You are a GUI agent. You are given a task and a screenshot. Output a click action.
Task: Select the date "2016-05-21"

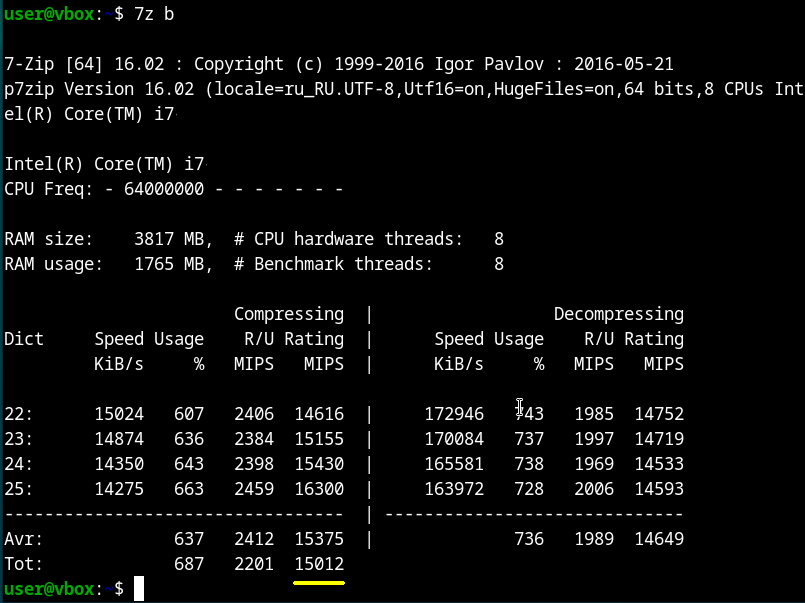[623, 64]
